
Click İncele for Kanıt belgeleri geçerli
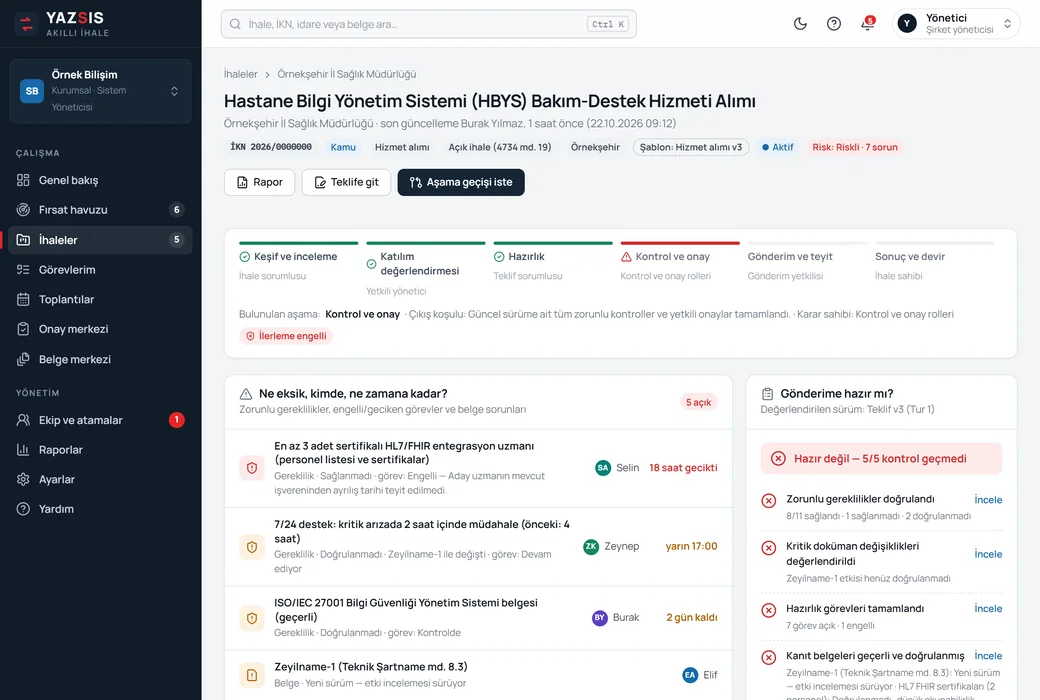tap(988, 656)
